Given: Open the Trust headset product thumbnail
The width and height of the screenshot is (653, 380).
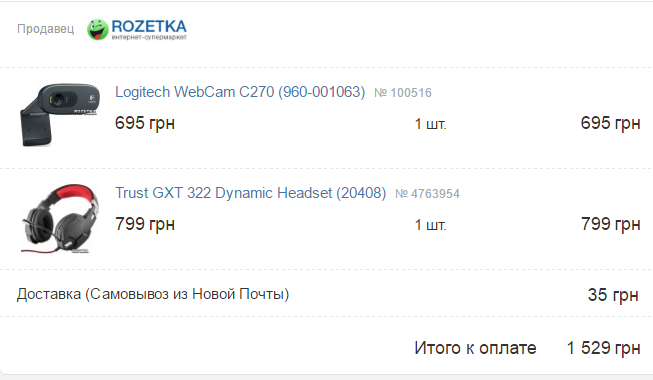Looking at the screenshot, I should point(60,218).
